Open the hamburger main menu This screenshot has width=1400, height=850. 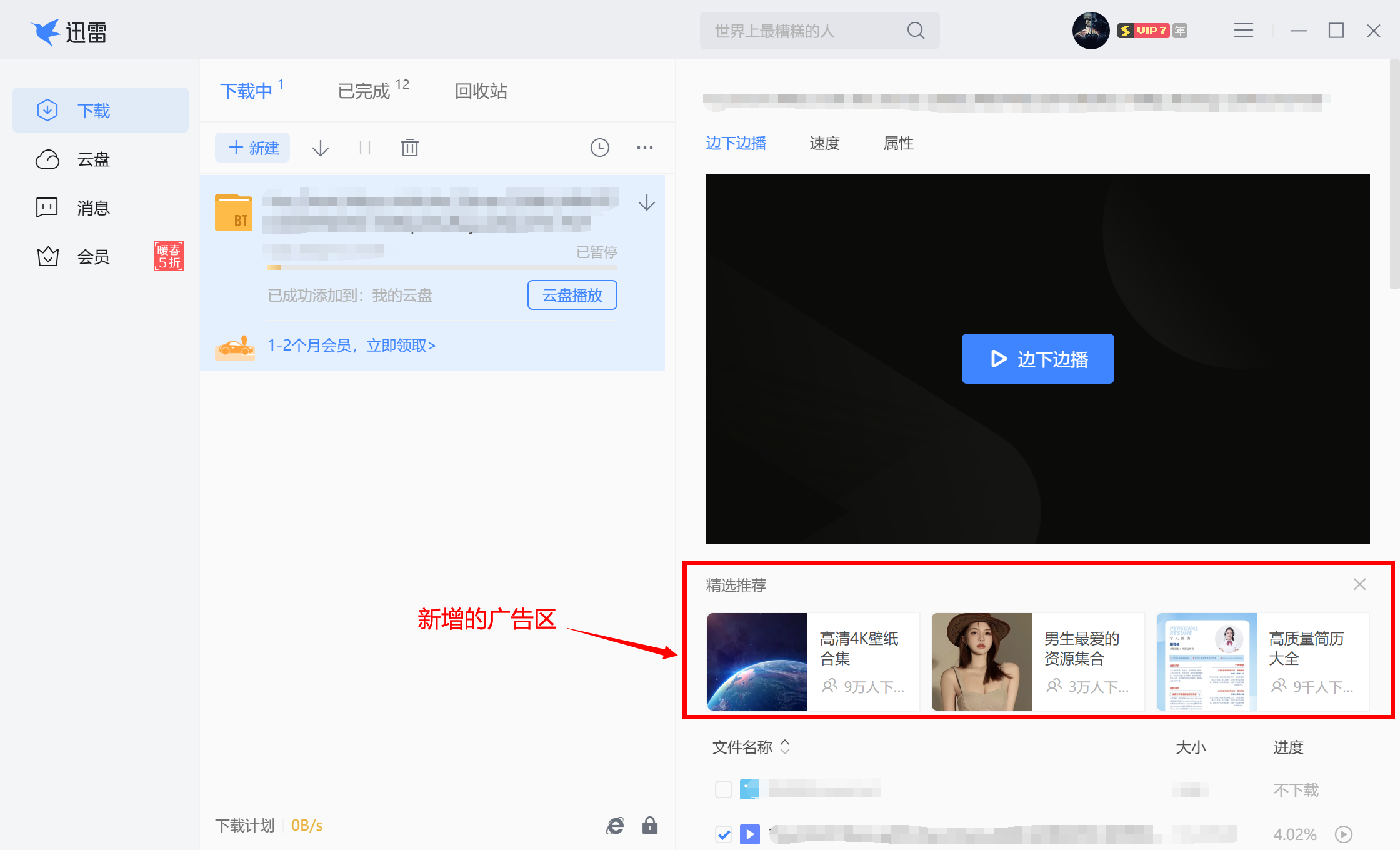tap(1243, 30)
